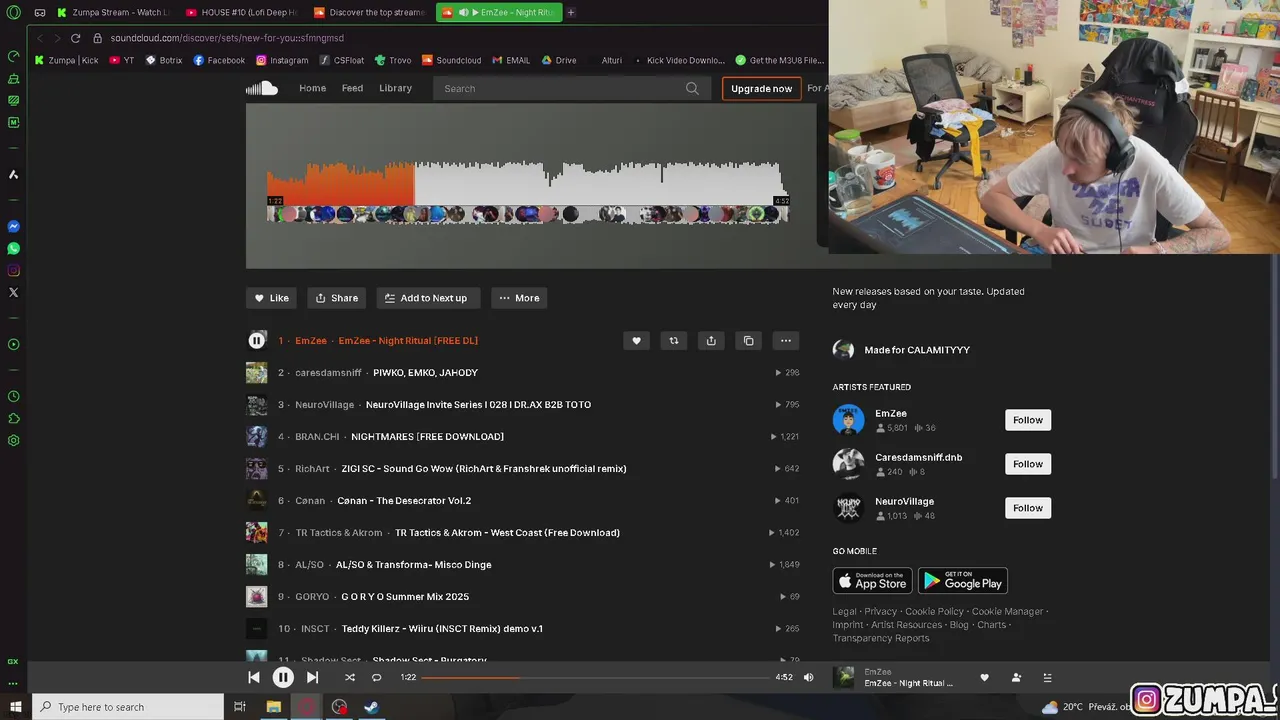The image size is (1280, 720).
Task: Click the search magnifier icon
Action: (x=692, y=88)
